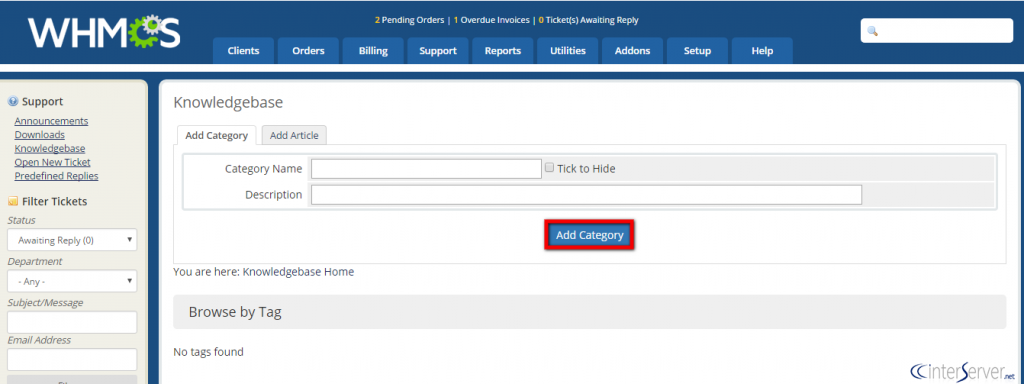Image resolution: width=1024 pixels, height=384 pixels.
Task: Click the Overdue Invoices notice
Action: pyautogui.click(x=491, y=20)
